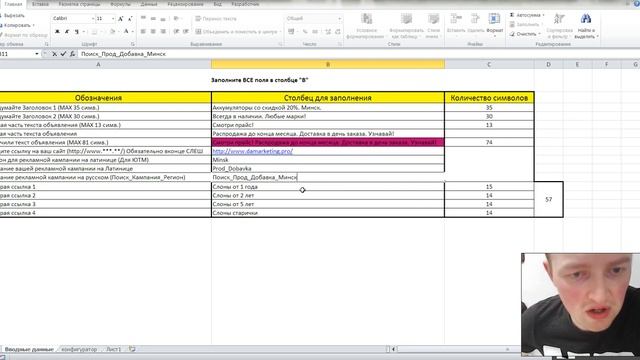The image size is (640, 360).
Task: Open the number format dropdown showing Общий
Action: coord(339,18)
